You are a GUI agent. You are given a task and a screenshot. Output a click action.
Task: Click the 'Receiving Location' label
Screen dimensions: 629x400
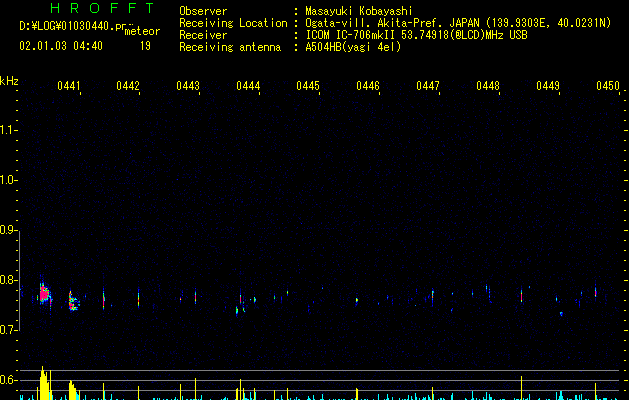[x=233, y=23]
